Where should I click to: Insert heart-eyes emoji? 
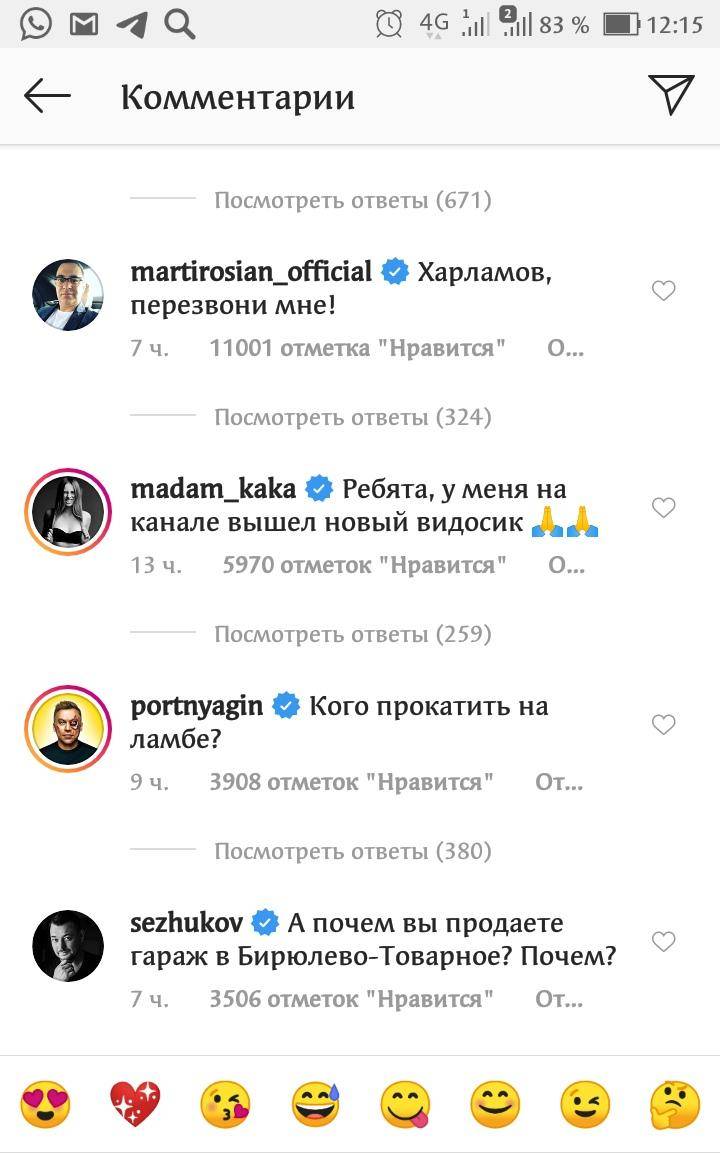45,1105
